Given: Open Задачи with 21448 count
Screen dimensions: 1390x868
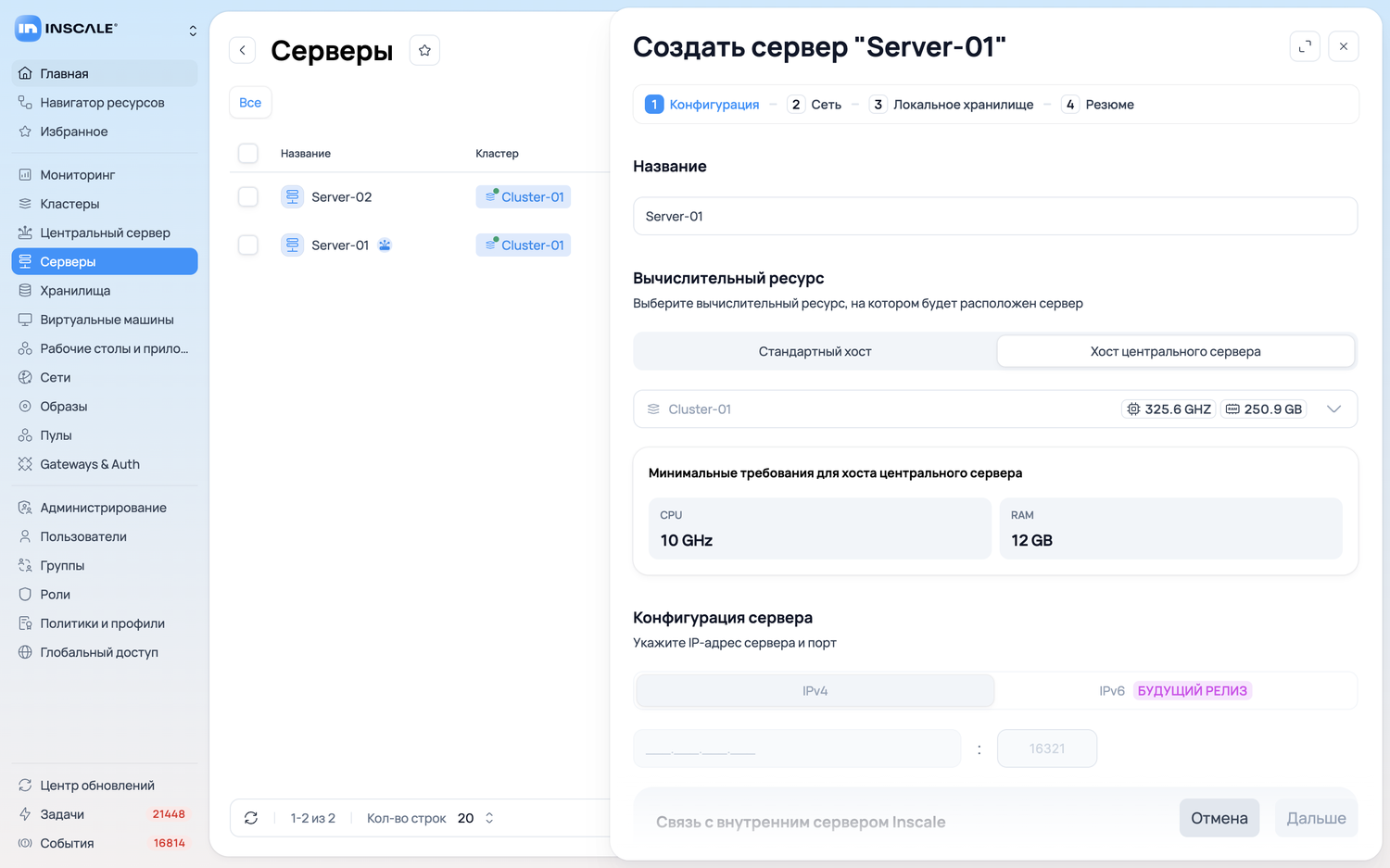Looking at the screenshot, I should click(x=105, y=814).
